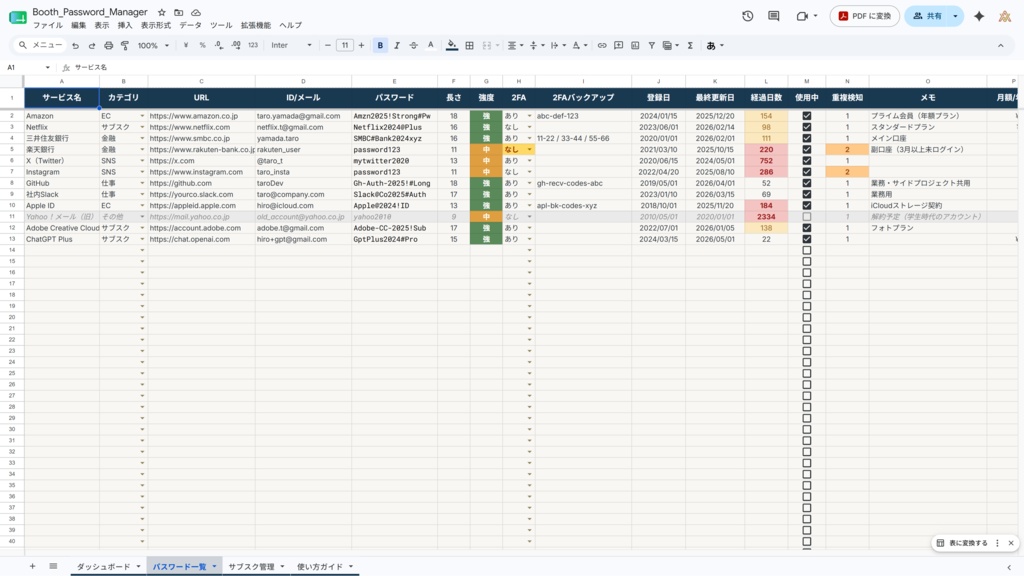Click the font size field
1024x576 pixels.
pyautogui.click(x=345, y=46)
